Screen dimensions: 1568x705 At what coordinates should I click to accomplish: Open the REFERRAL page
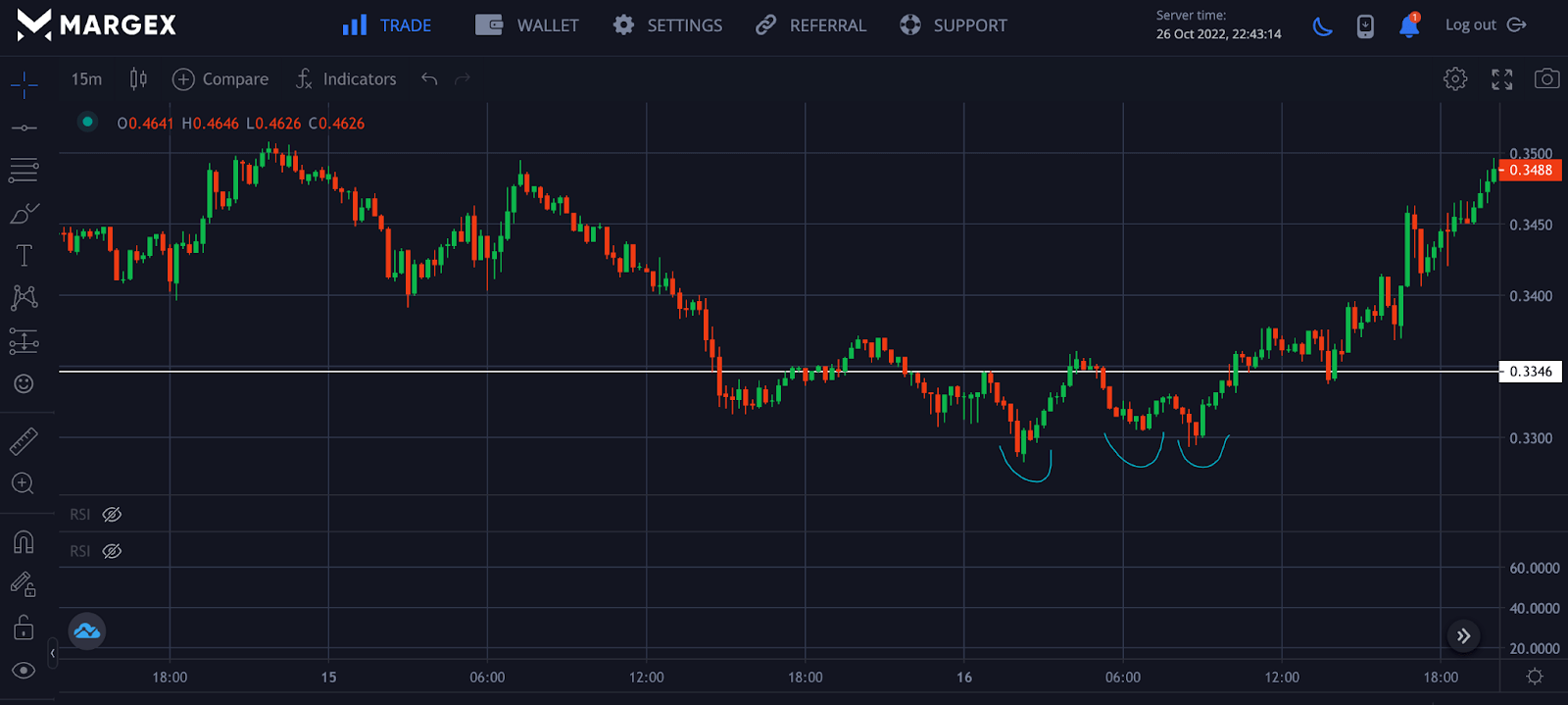click(x=811, y=25)
